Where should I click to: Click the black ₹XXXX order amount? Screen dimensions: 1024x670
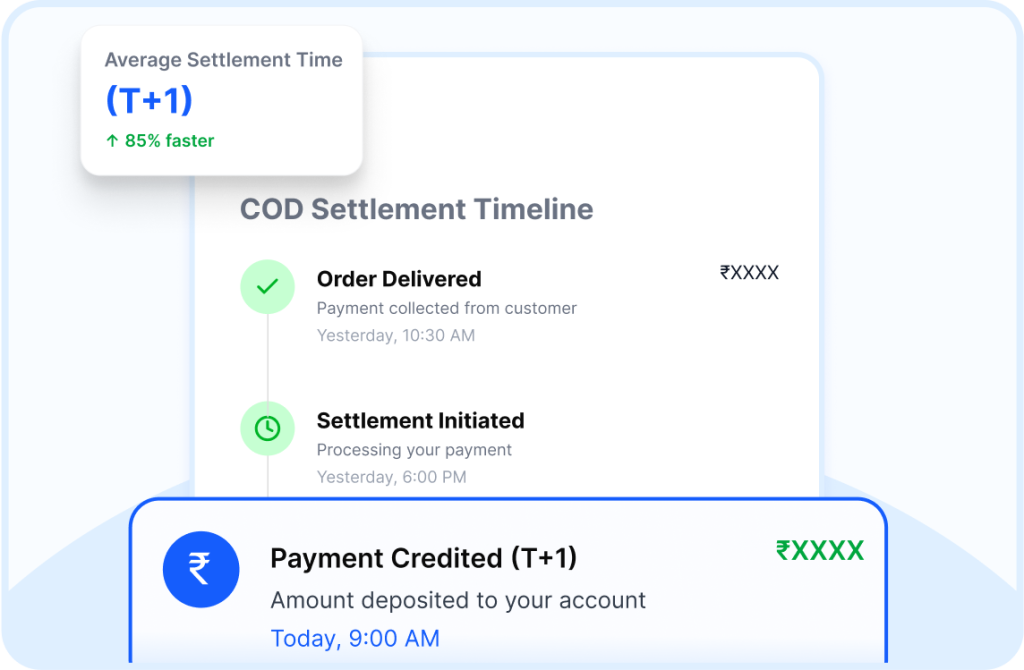pos(749,272)
